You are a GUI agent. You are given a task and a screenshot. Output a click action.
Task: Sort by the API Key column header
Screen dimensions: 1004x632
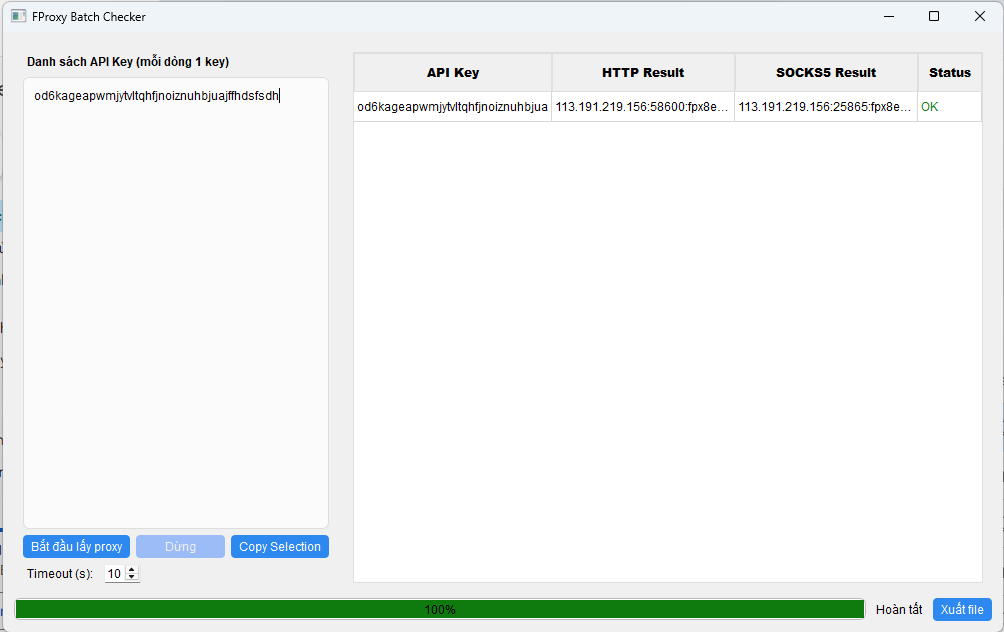pos(452,72)
